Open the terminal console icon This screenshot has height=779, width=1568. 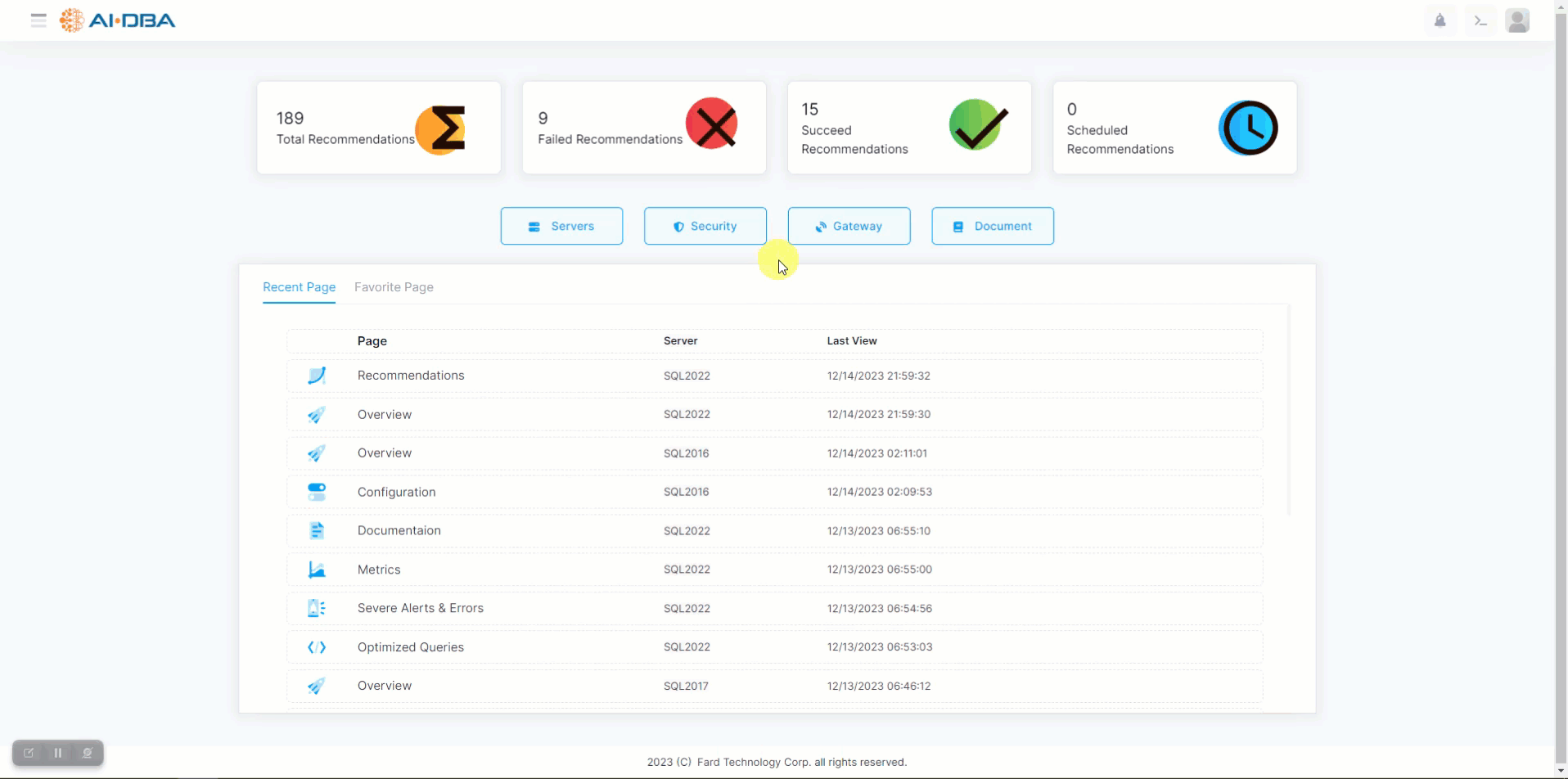tap(1480, 20)
